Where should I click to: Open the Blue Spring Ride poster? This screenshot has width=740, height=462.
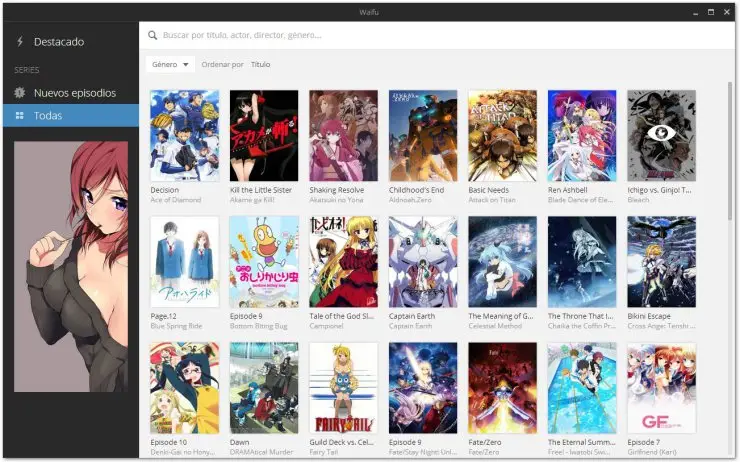click(x=185, y=262)
